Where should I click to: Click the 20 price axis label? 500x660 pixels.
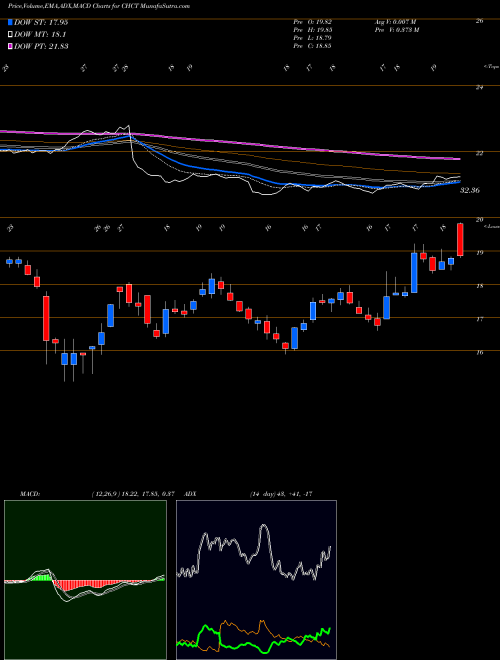click(x=479, y=219)
